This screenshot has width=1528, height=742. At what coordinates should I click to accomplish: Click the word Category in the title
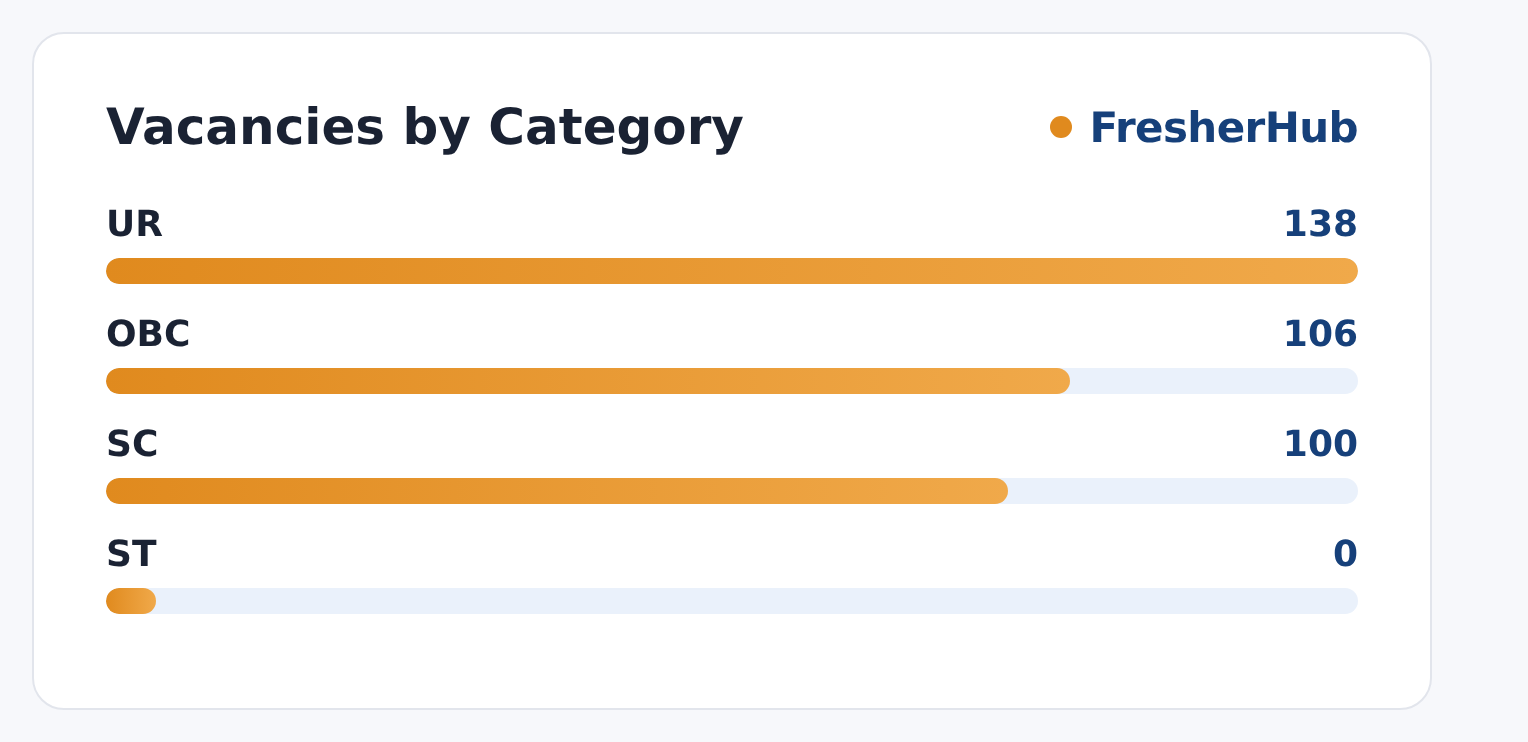(615, 129)
